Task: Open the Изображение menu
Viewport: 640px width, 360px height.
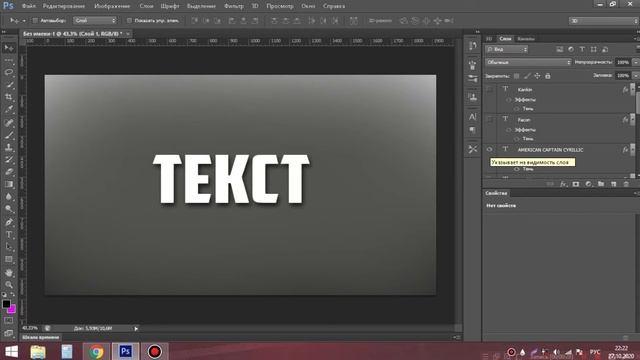Action: tap(112, 6)
